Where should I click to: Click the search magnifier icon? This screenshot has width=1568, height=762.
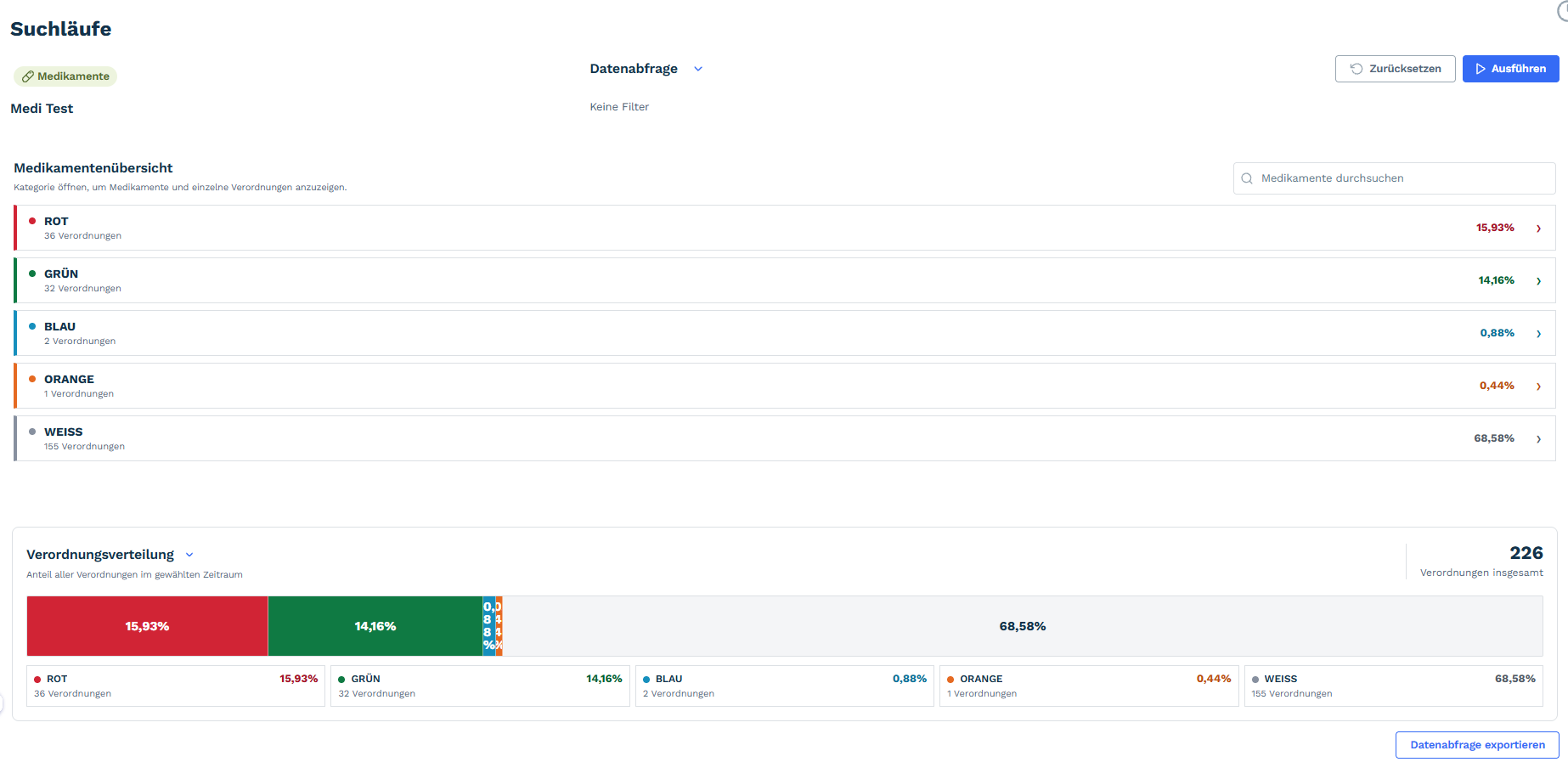(x=1247, y=178)
